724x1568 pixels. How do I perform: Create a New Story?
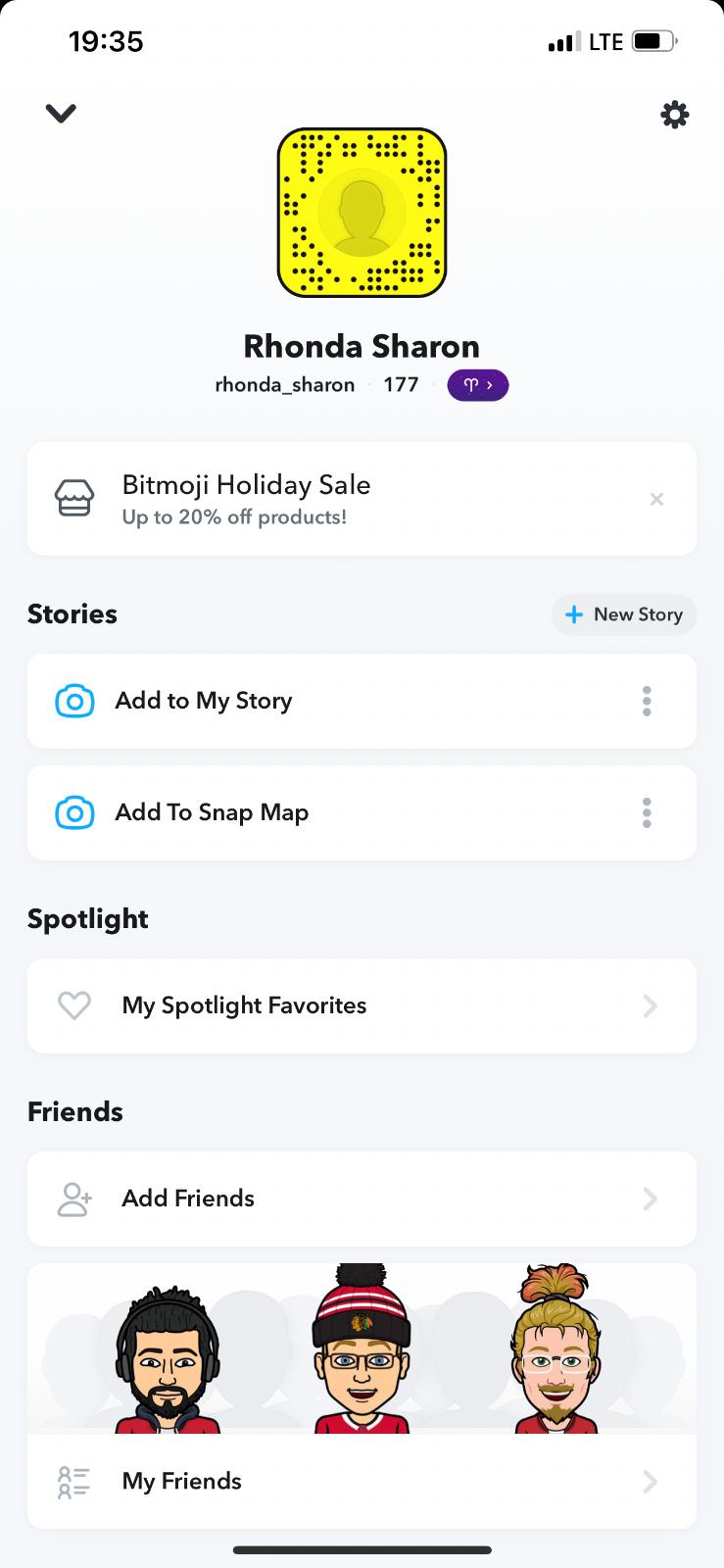[624, 614]
